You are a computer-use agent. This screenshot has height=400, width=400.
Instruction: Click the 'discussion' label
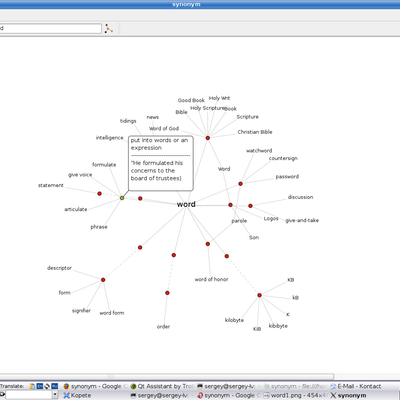point(300,197)
